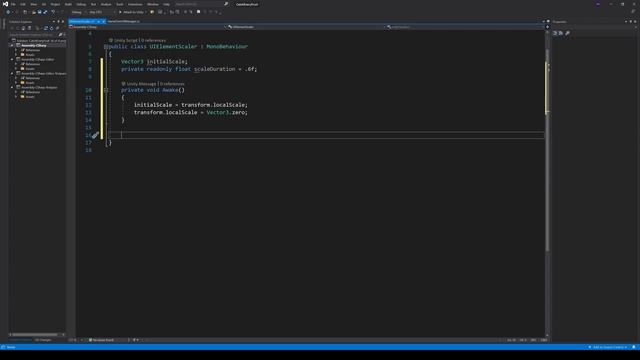The width and height of the screenshot is (640, 360).
Task: Open the Git menu
Action: pyautogui.click(x=44, y=4)
